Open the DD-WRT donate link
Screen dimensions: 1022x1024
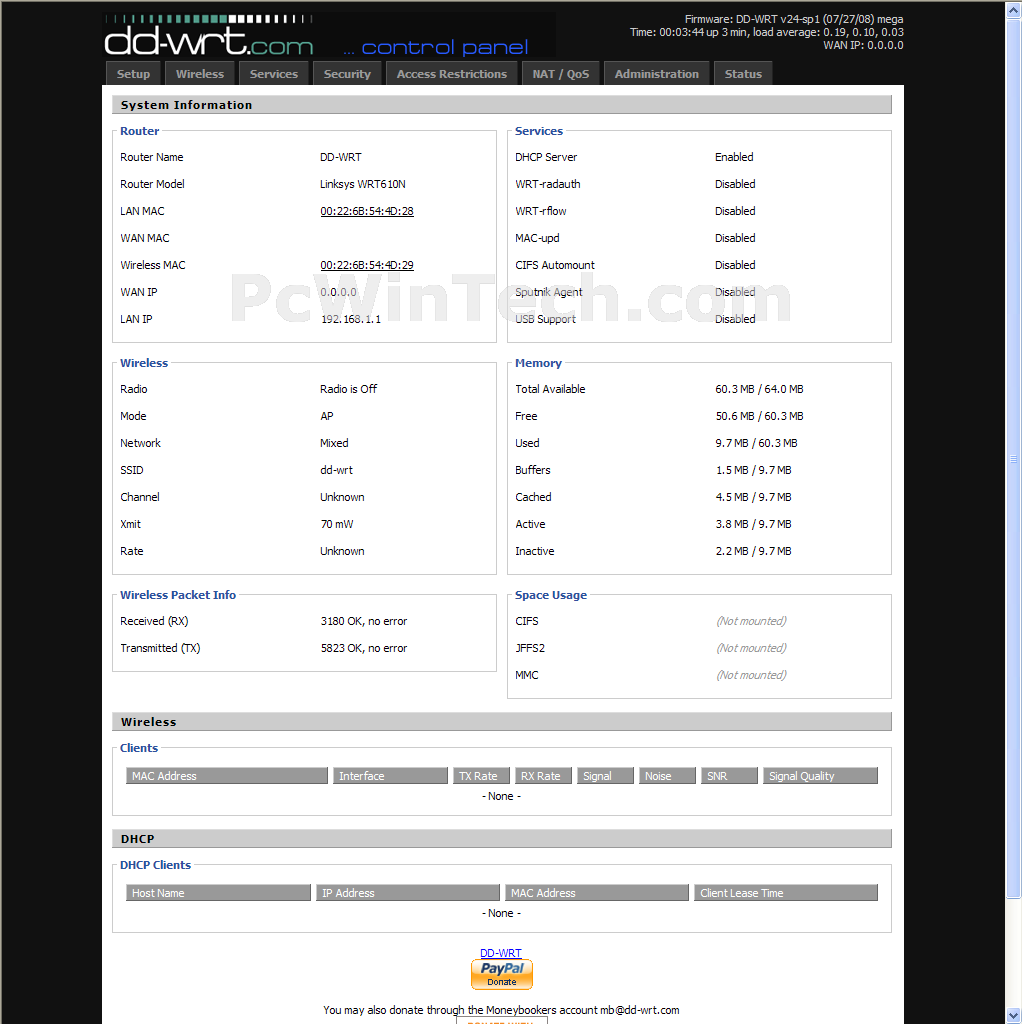pos(501,953)
